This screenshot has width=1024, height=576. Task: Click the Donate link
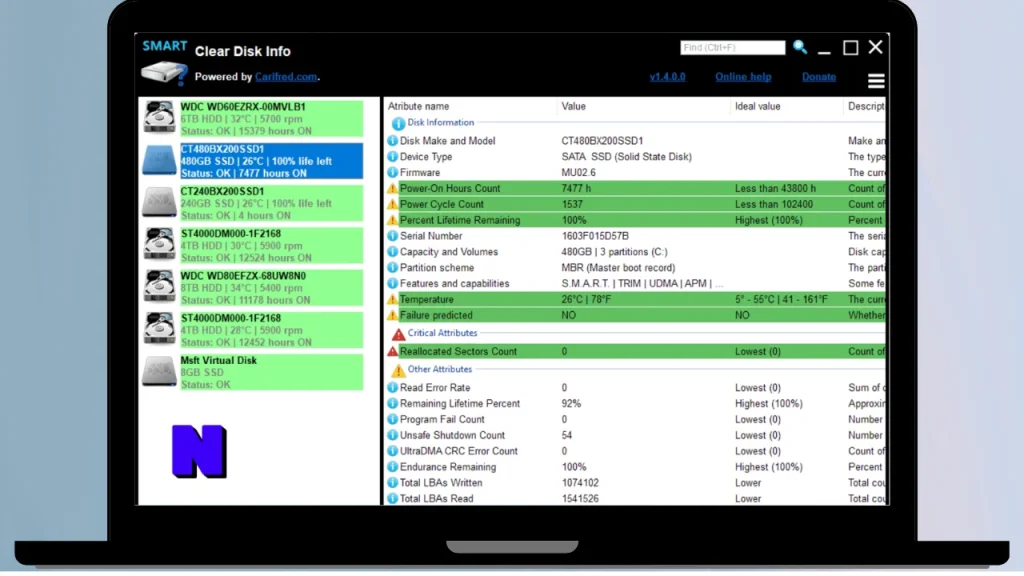tap(819, 76)
